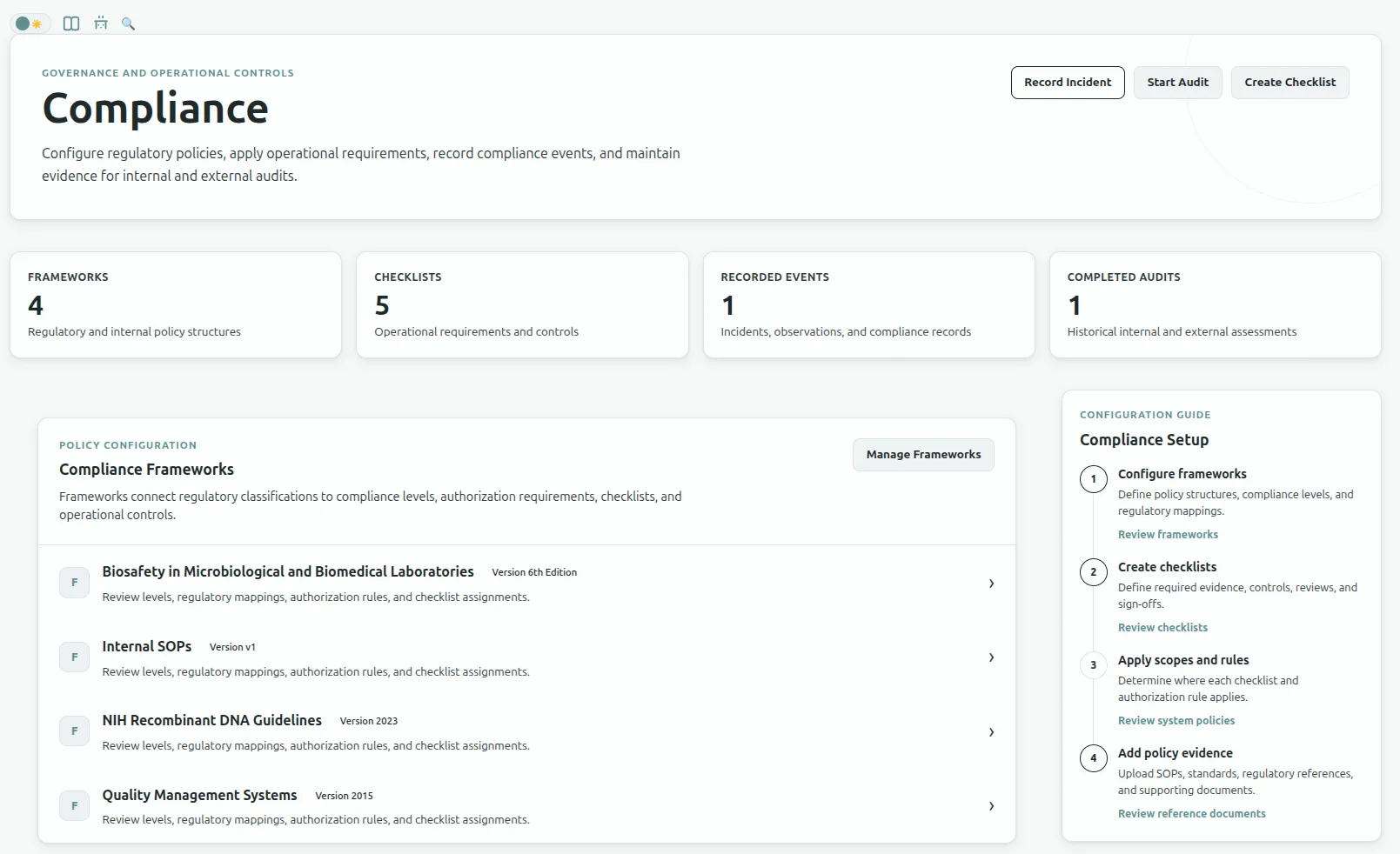Open the Quality Management Systems title
Screen dimensions: 1400x854
200,795
